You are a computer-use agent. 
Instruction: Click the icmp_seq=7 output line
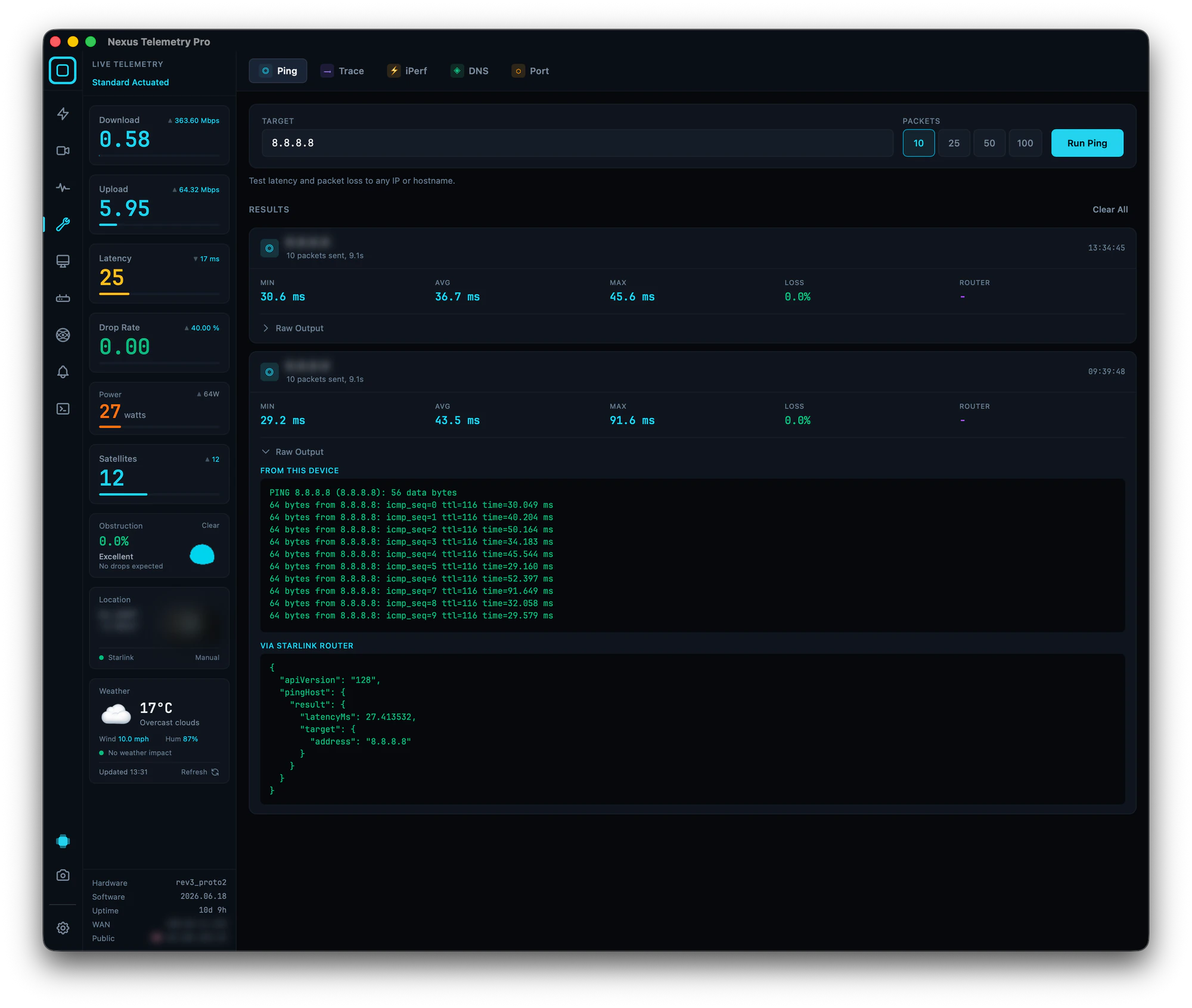pyautogui.click(x=411, y=591)
